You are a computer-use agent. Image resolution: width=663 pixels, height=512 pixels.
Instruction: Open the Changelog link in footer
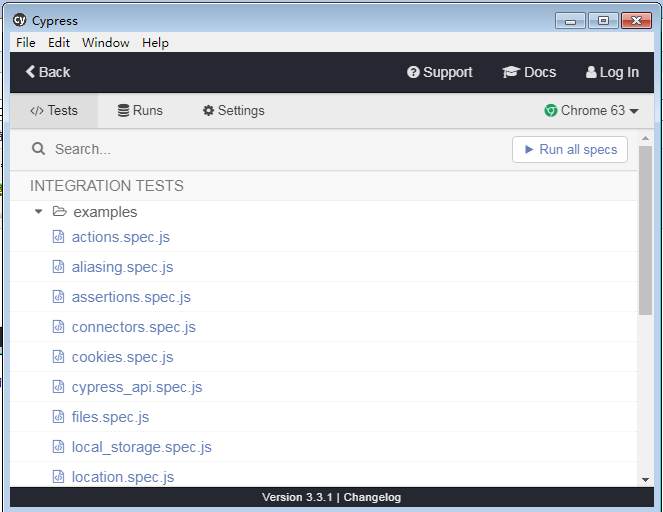coord(372,497)
